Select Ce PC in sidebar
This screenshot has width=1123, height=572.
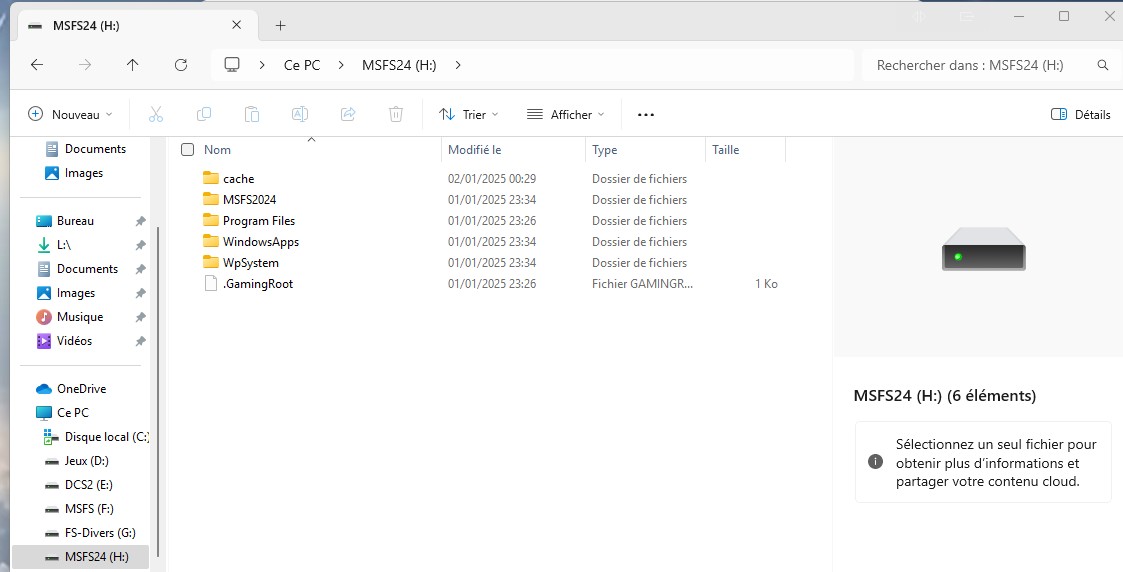coord(63,413)
